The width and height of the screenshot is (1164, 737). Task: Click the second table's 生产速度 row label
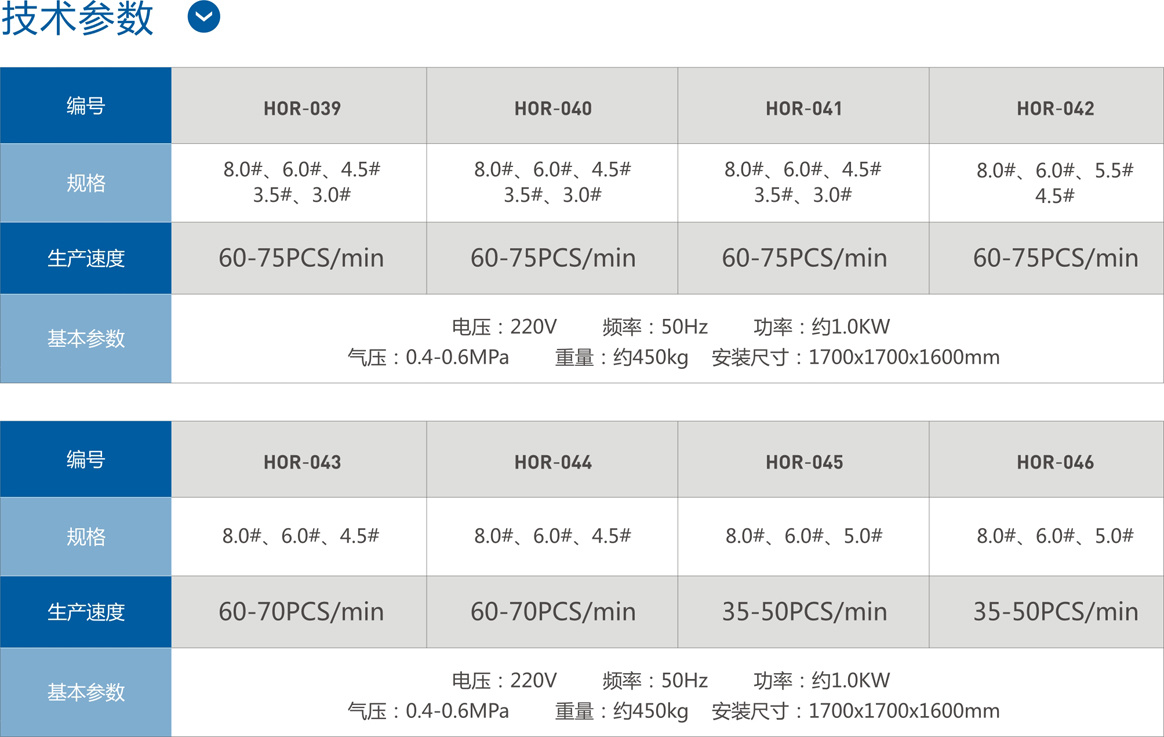click(x=86, y=612)
